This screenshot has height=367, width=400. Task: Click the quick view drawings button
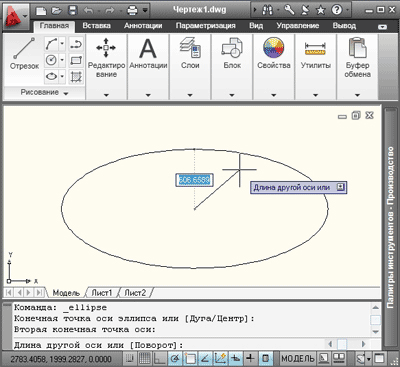click(x=339, y=359)
